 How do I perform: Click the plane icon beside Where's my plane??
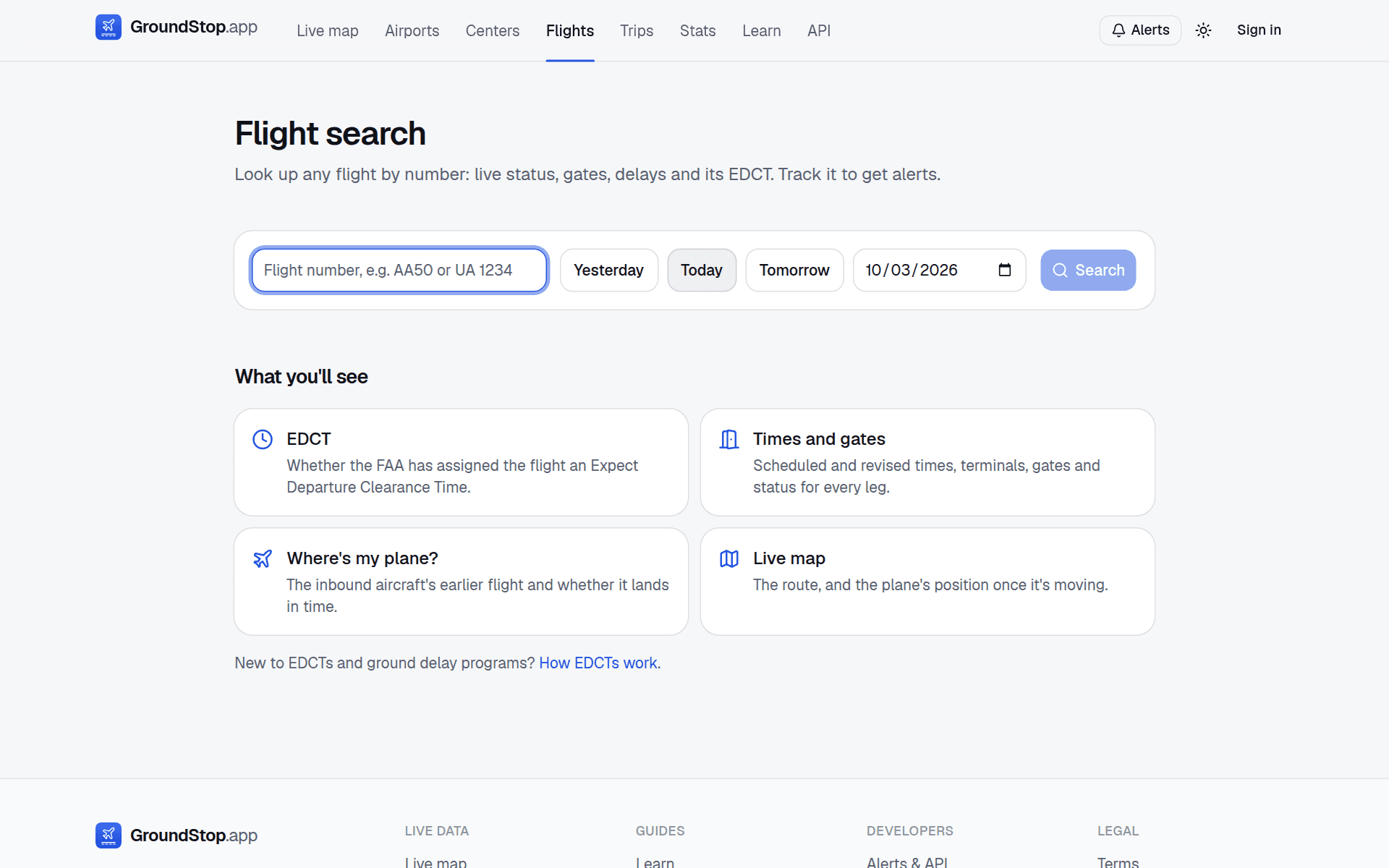point(263,558)
